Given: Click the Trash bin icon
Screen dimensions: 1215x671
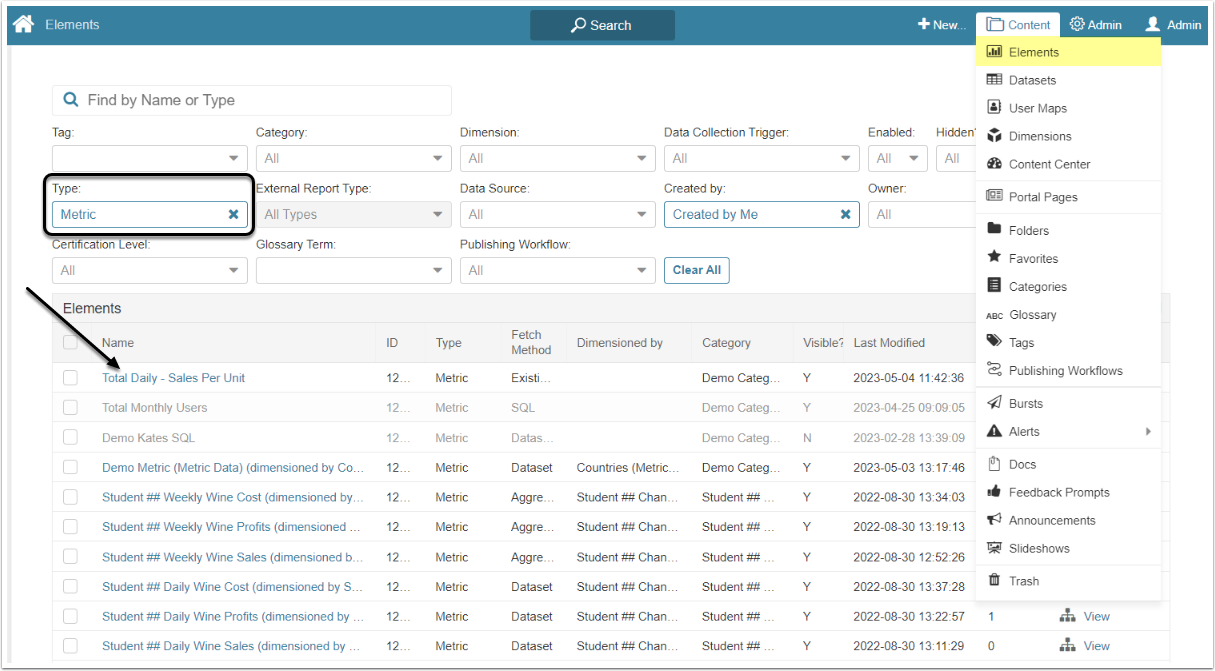Looking at the screenshot, I should click(x=994, y=581).
